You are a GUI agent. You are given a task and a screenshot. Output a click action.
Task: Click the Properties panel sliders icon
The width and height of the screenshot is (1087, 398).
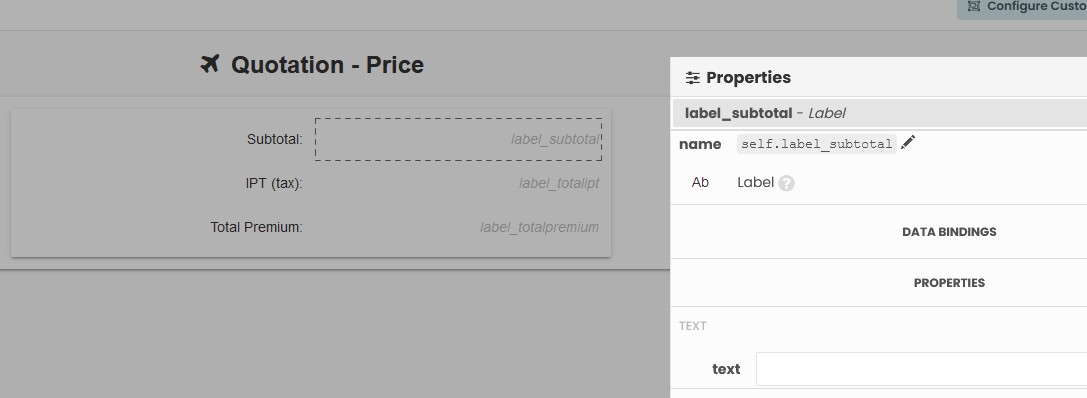[692, 78]
